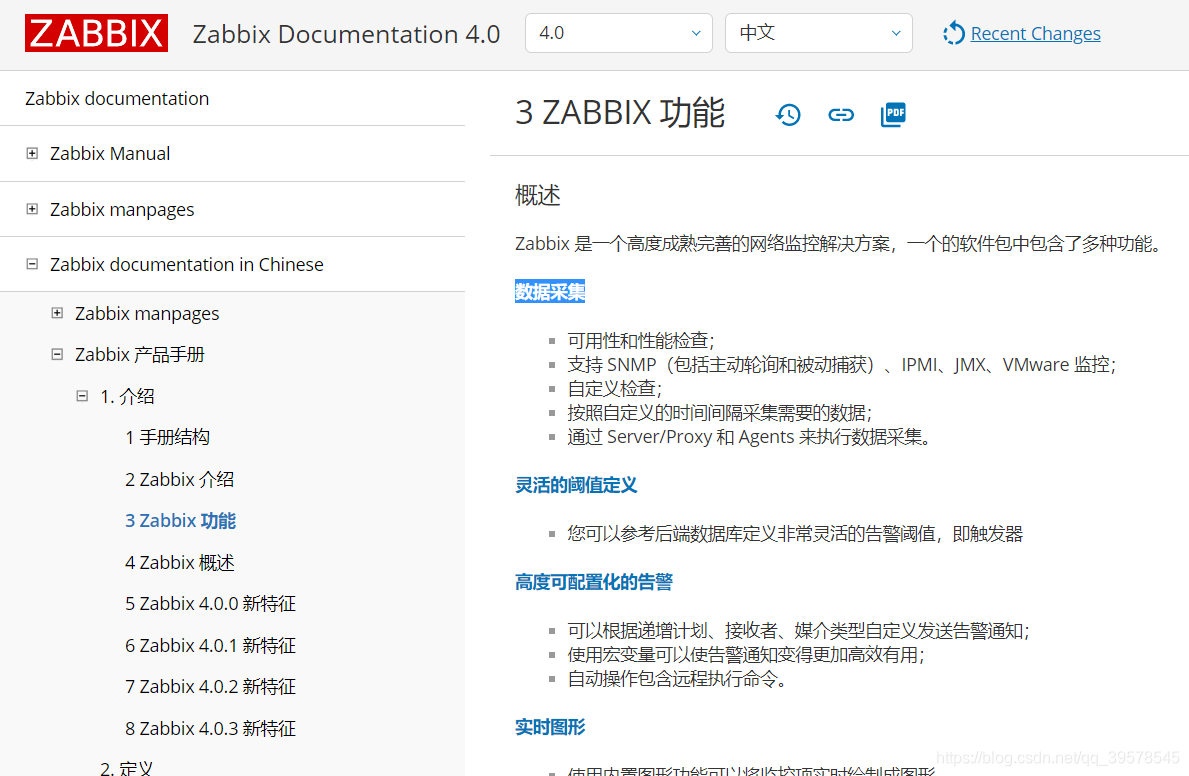Select 3 Zabbix 功能 page
1189x776 pixels.
tap(180, 521)
